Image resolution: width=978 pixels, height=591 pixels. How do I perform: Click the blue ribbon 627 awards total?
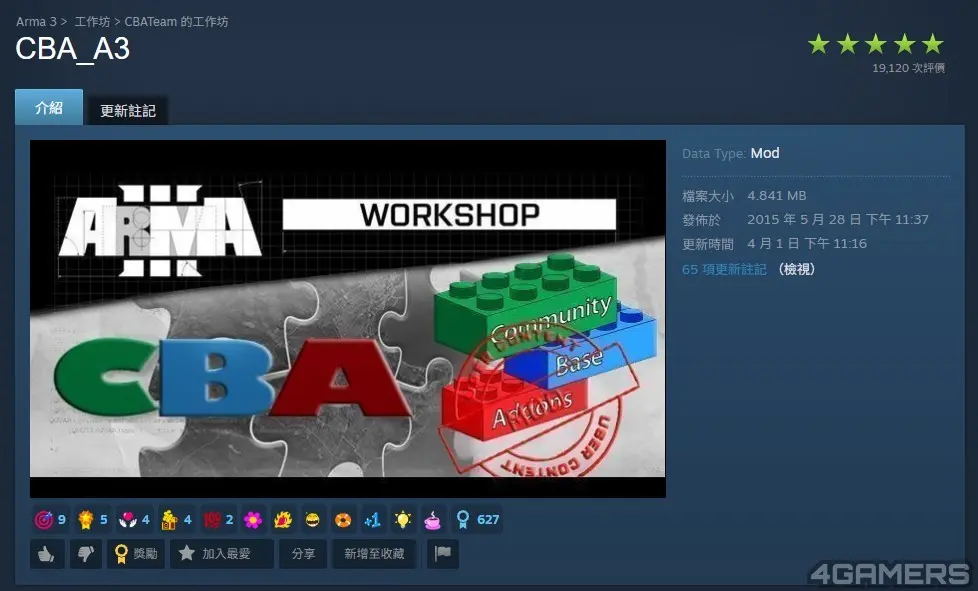(477, 519)
